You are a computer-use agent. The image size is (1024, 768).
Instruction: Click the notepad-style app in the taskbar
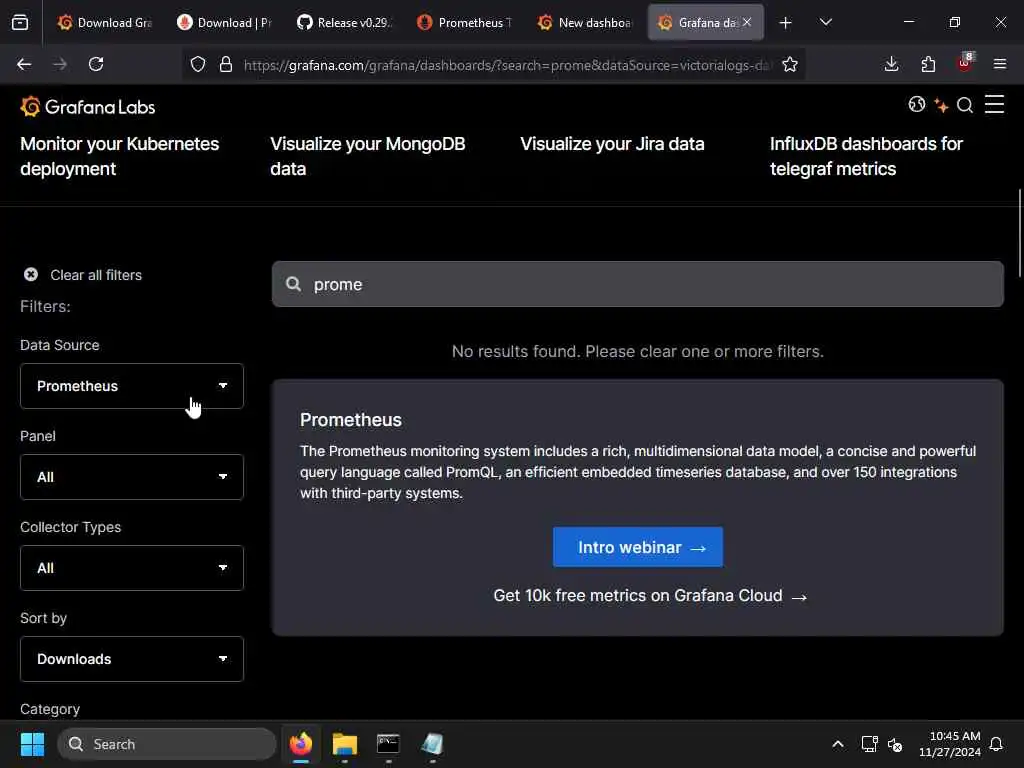click(432, 744)
